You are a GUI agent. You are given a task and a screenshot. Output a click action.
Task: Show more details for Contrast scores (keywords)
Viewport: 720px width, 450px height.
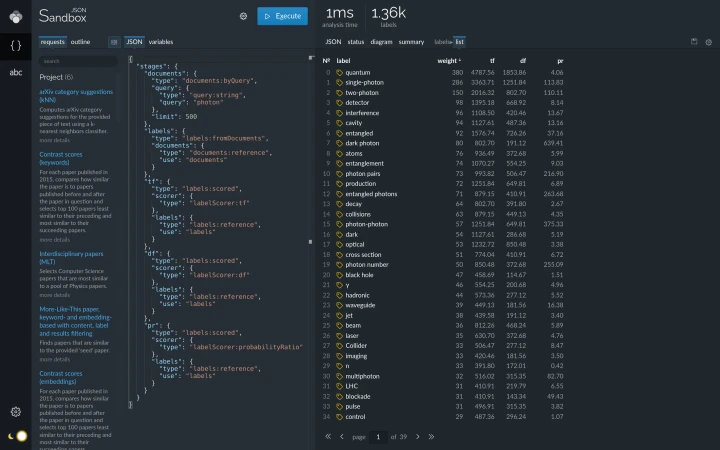pos(55,240)
